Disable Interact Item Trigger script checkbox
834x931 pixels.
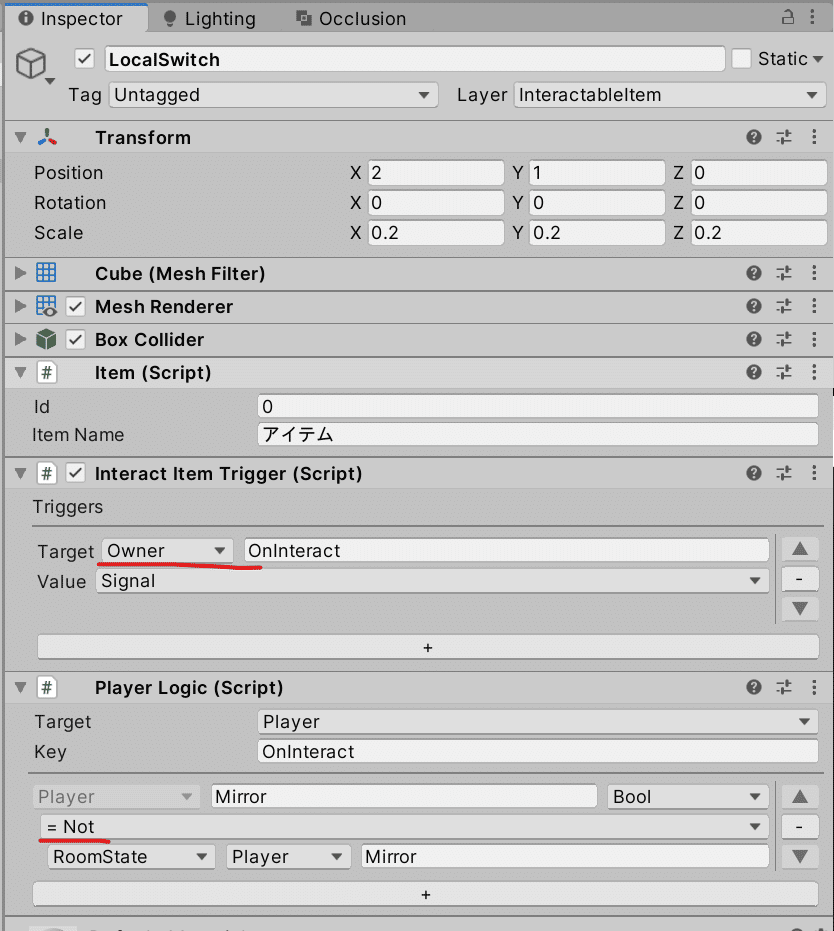[75, 474]
